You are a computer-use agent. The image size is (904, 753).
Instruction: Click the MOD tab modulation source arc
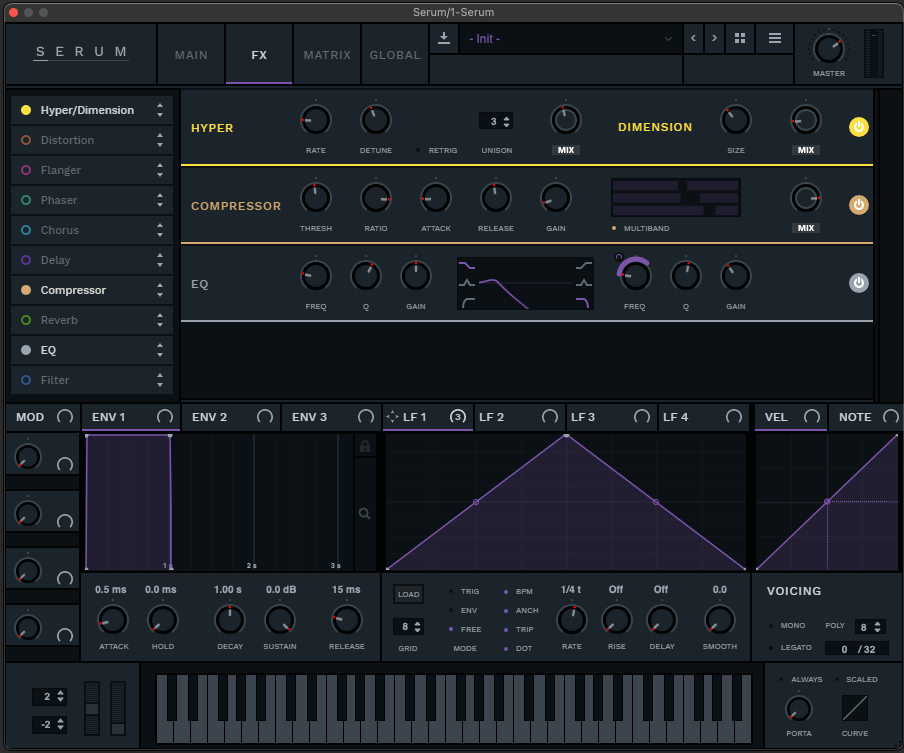pyautogui.click(x=65, y=417)
